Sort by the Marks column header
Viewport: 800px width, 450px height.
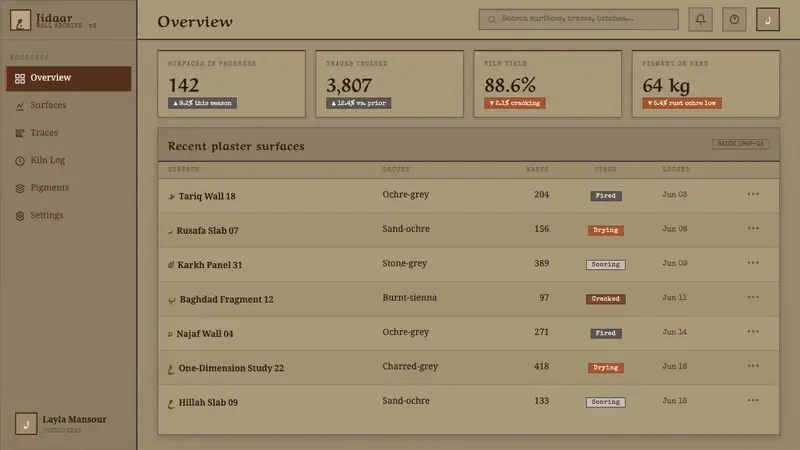[x=537, y=169]
